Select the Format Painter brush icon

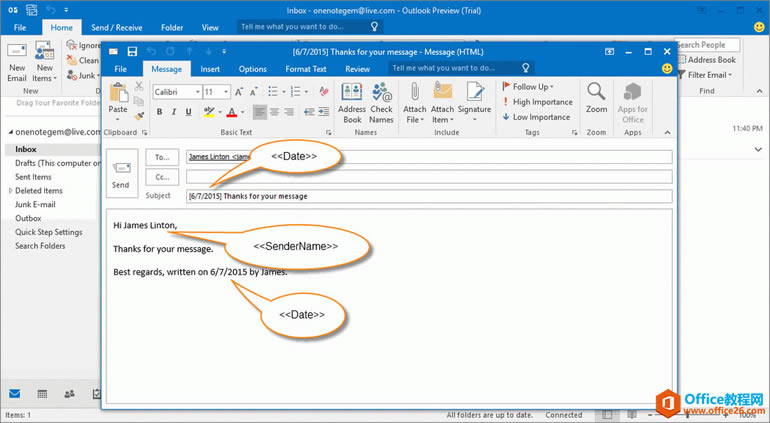point(139,116)
